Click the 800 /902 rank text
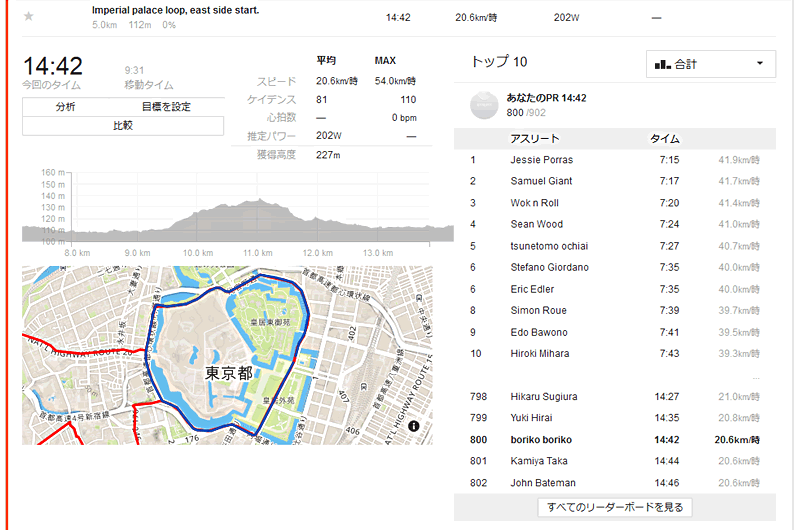The image size is (800, 530). tap(526, 112)
